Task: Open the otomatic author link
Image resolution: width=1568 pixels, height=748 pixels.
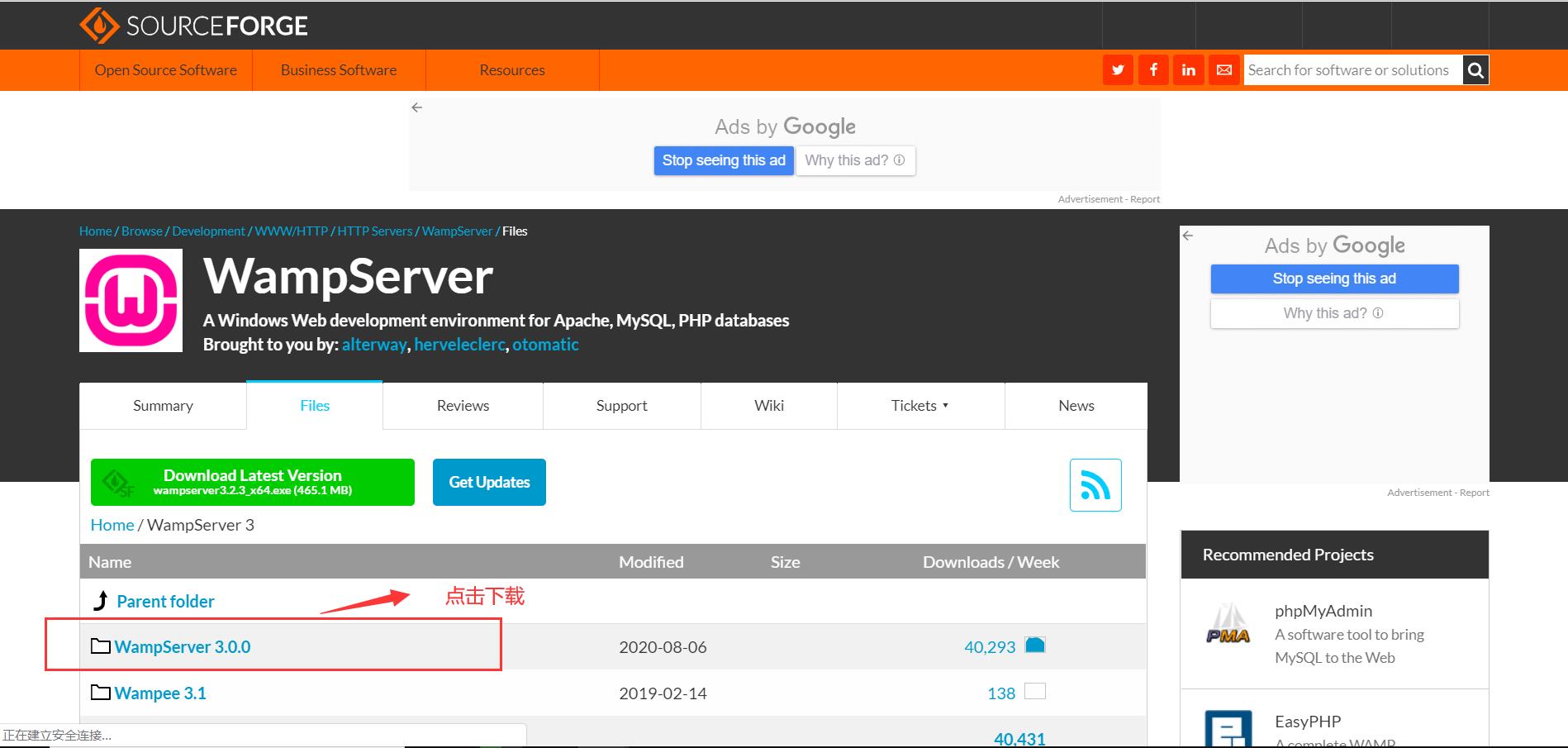Action: 545,345
